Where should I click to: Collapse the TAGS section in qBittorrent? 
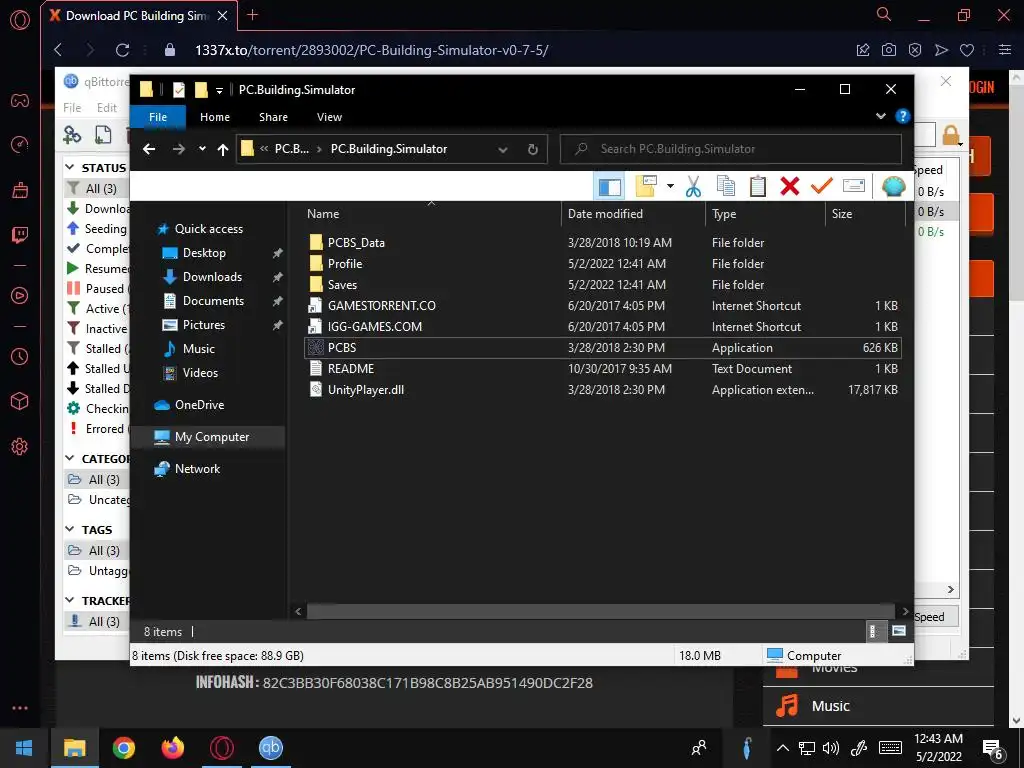[70, 530]
